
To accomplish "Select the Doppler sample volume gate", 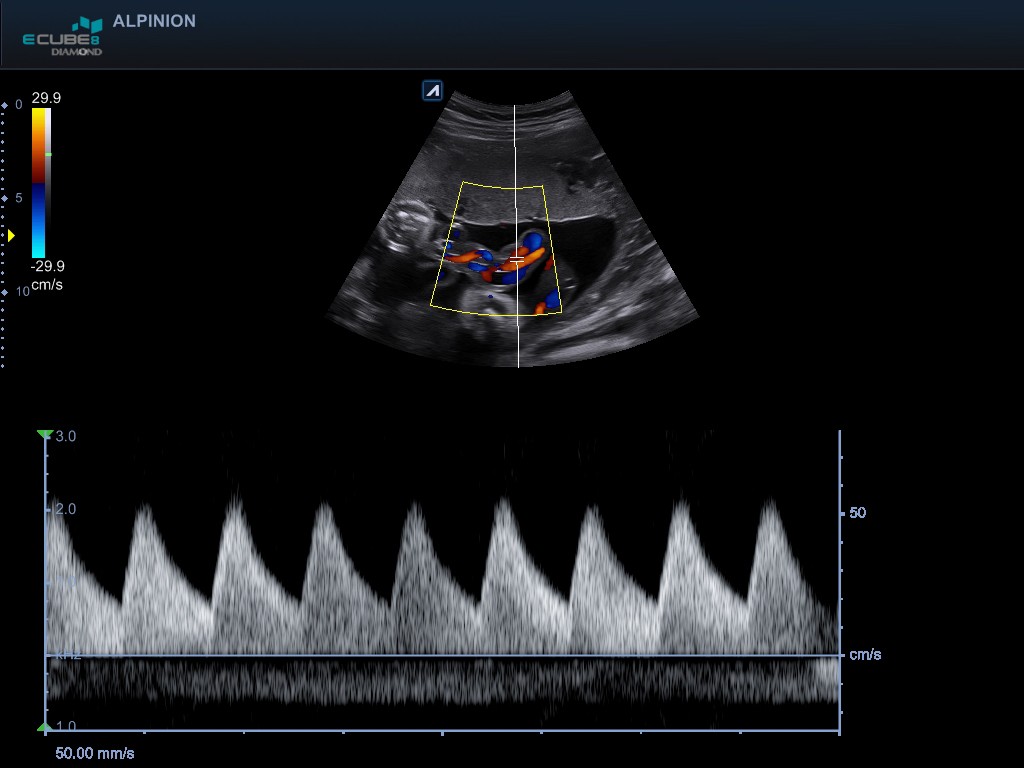I will (517, 260).
